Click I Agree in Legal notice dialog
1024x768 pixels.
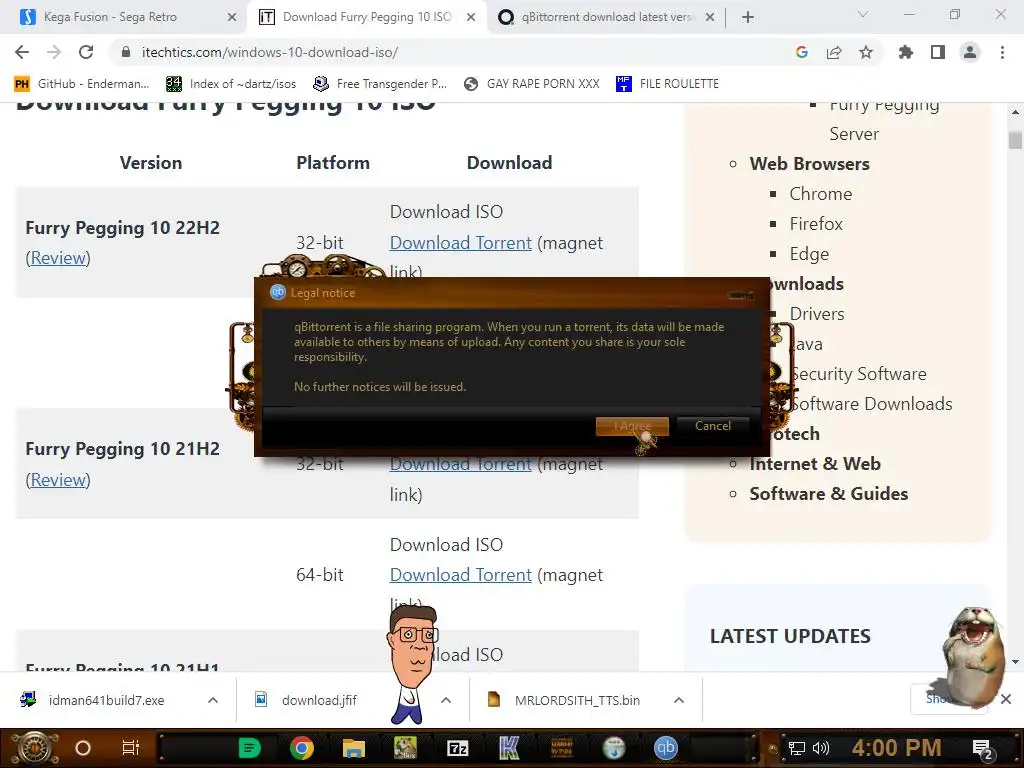tap(632, 426)
